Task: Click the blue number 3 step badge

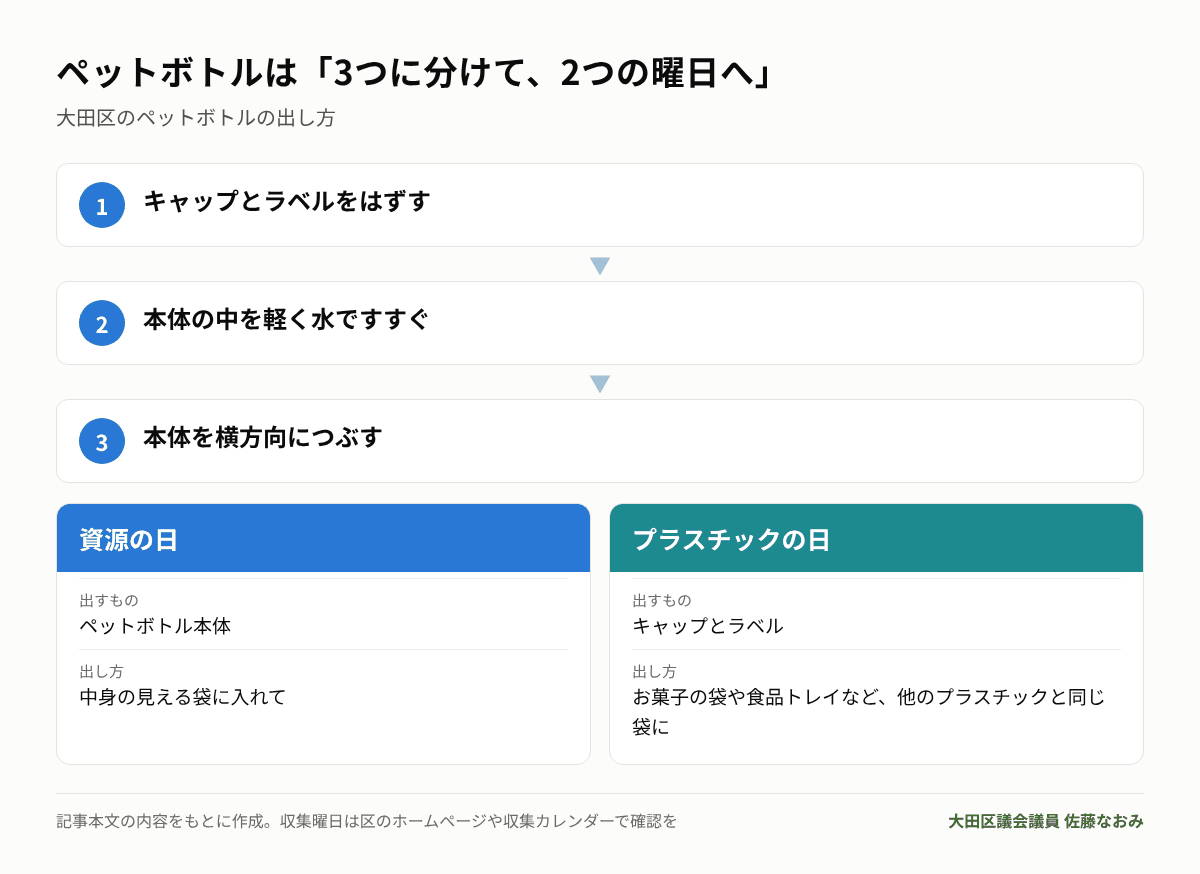Action: tap(102, 441)
